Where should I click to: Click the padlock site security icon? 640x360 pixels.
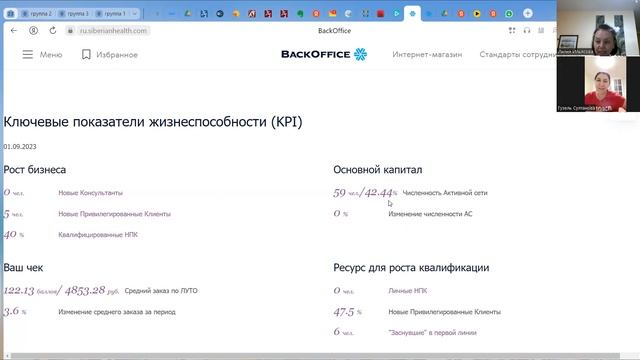[70, 31]
